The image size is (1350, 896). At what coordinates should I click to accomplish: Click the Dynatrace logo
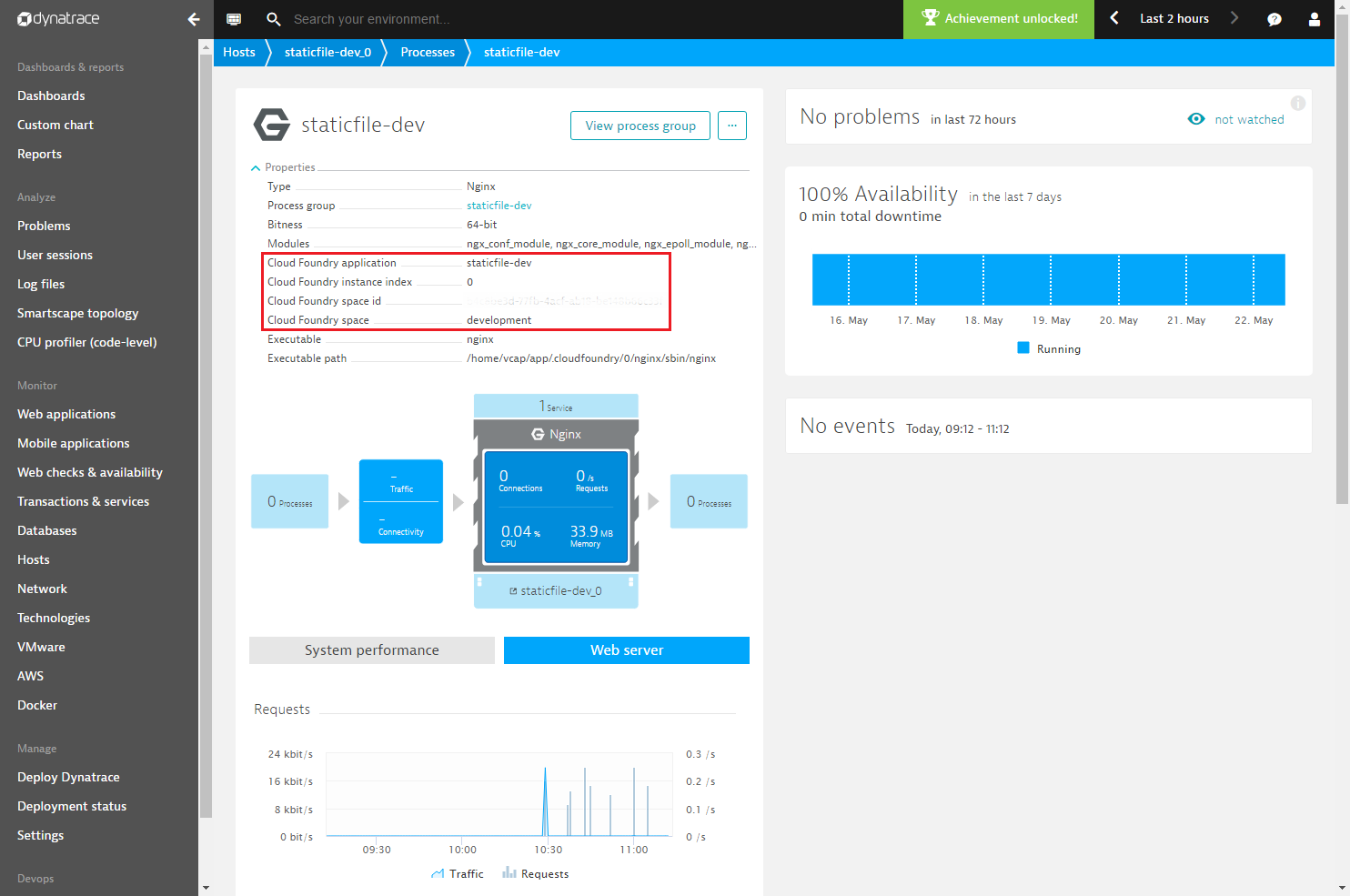[x=58, y=19]
